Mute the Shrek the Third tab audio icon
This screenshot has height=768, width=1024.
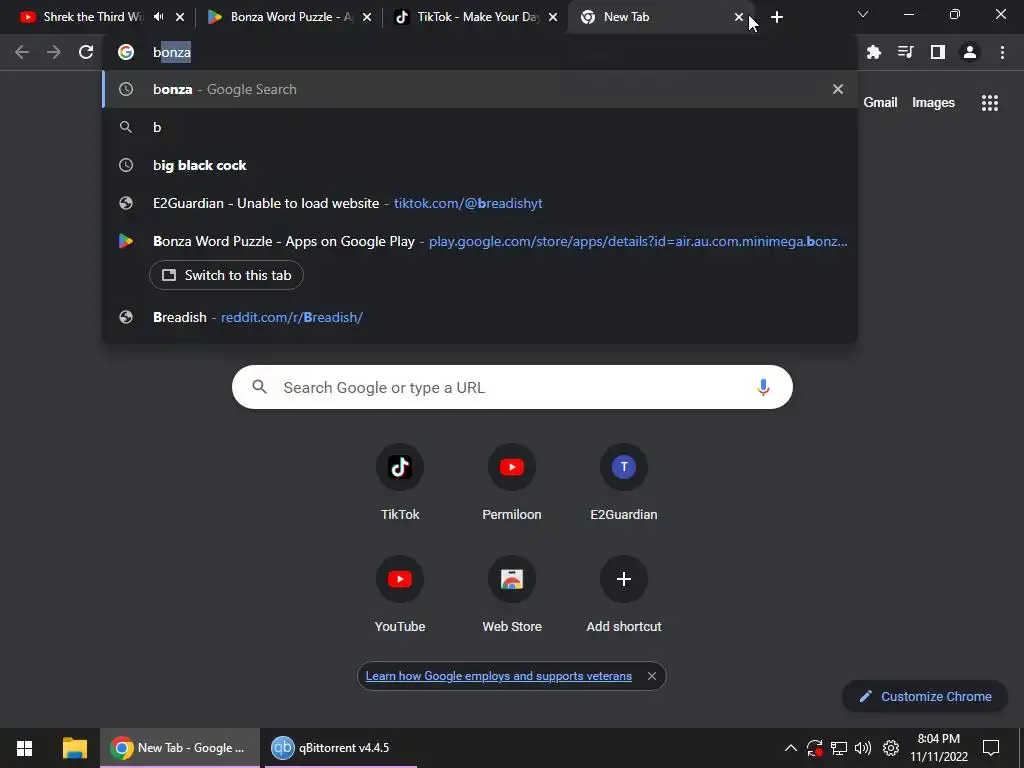pos(159,17)
